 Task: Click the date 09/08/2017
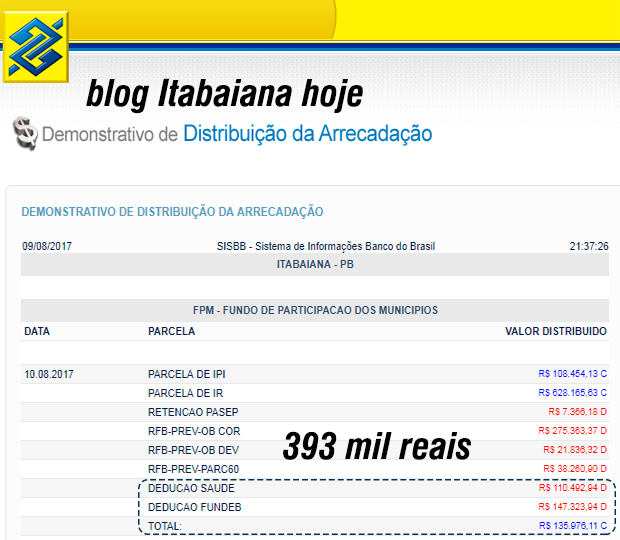point(47,246)
